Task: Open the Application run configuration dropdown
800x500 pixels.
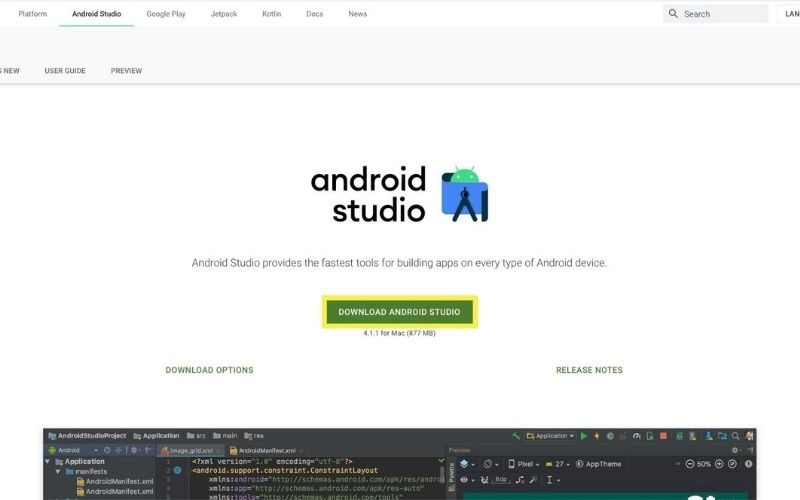Action: point(551,436)
